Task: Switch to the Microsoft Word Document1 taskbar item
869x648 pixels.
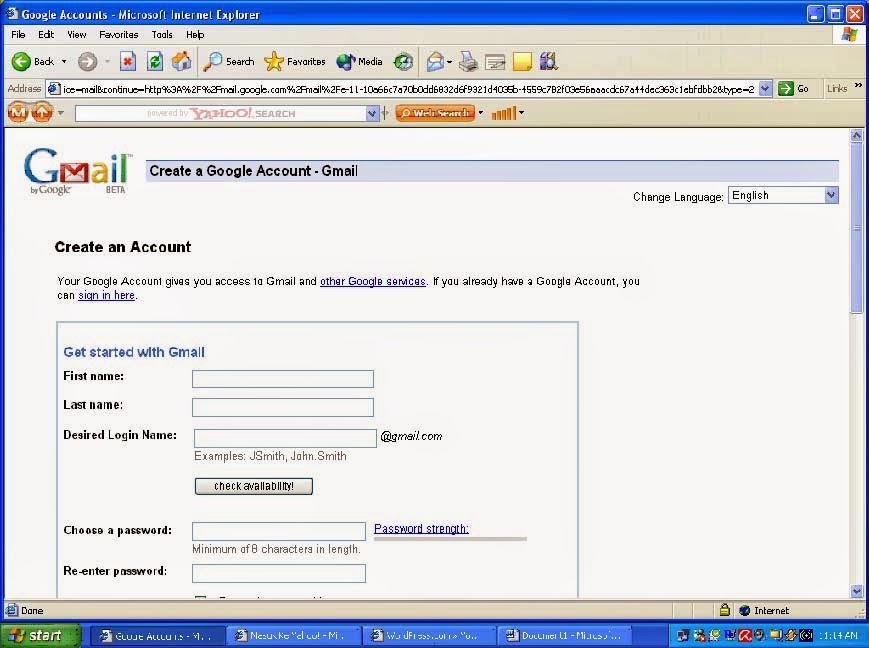Action: 567,636
